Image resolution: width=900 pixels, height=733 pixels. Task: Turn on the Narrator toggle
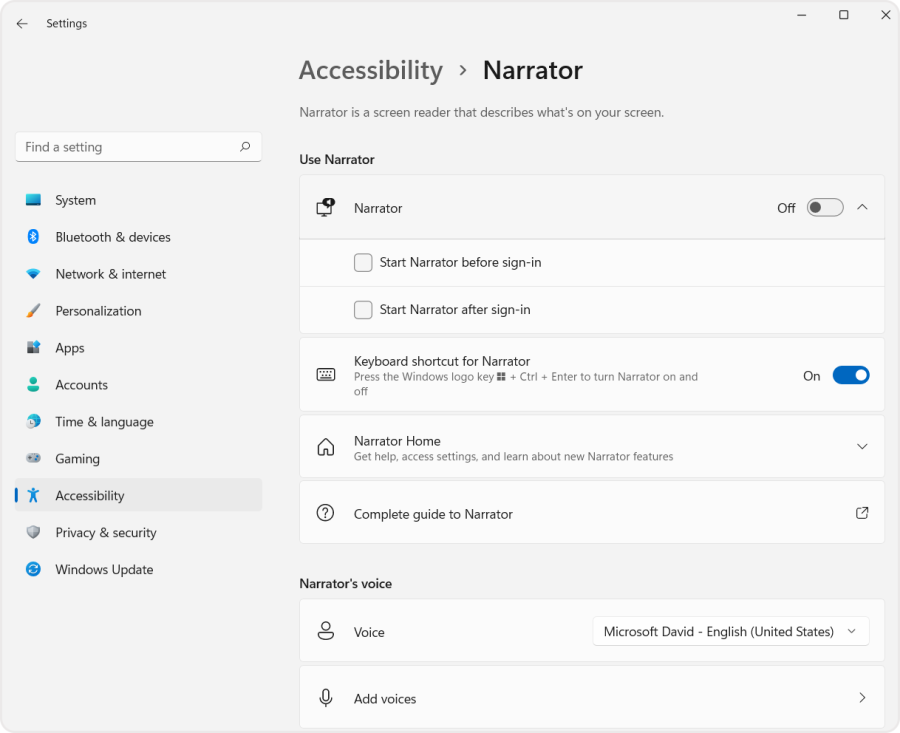pyautogui.click(x=824, y=207)
